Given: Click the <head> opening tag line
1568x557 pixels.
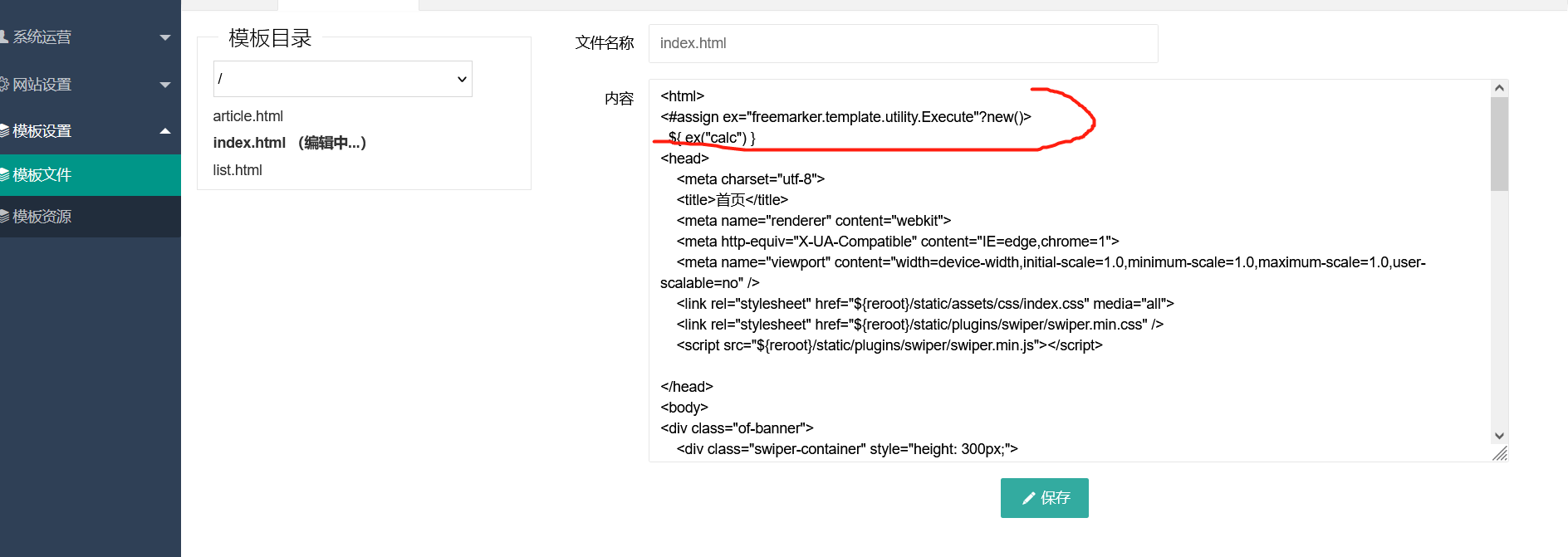Looking at the screenshot, I should pos(684,159).
